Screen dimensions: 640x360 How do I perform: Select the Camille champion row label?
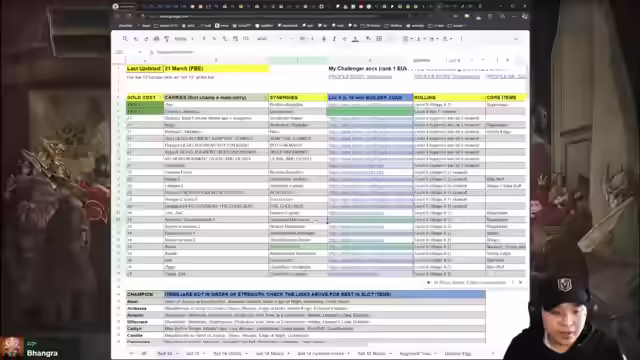click(145, 336)
